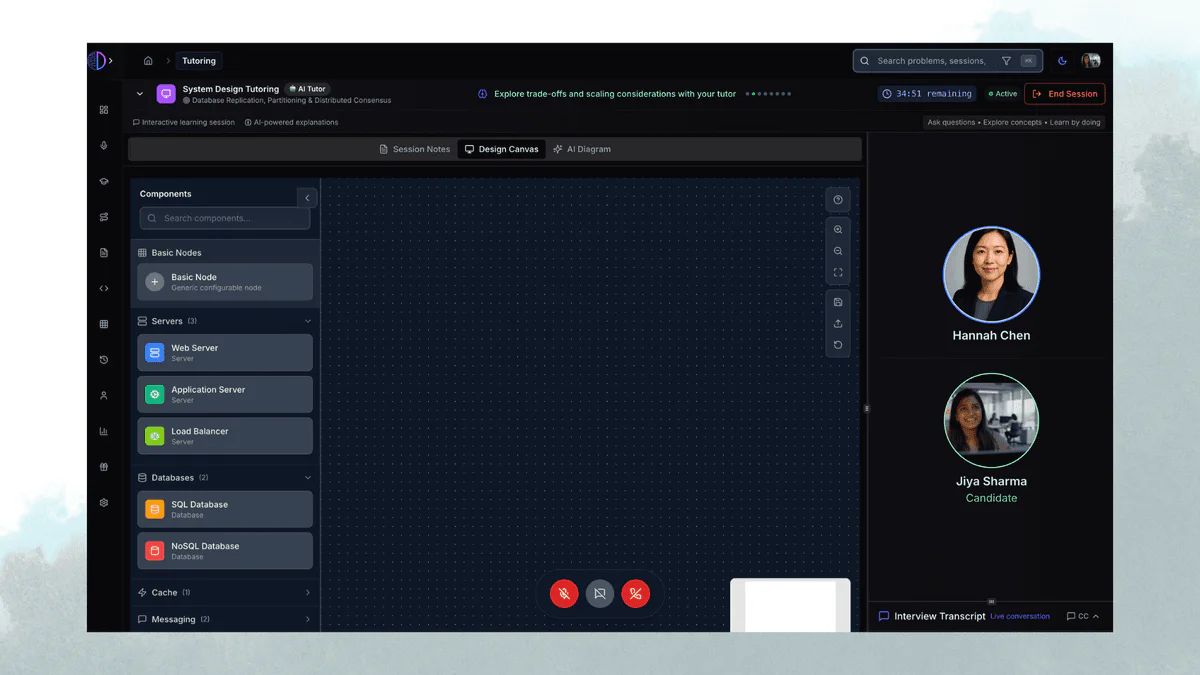Click the Search components input field
Image resolution: width=1200 pixels, height=675 pixels.
pyautogui.click(x=225, y=218)
